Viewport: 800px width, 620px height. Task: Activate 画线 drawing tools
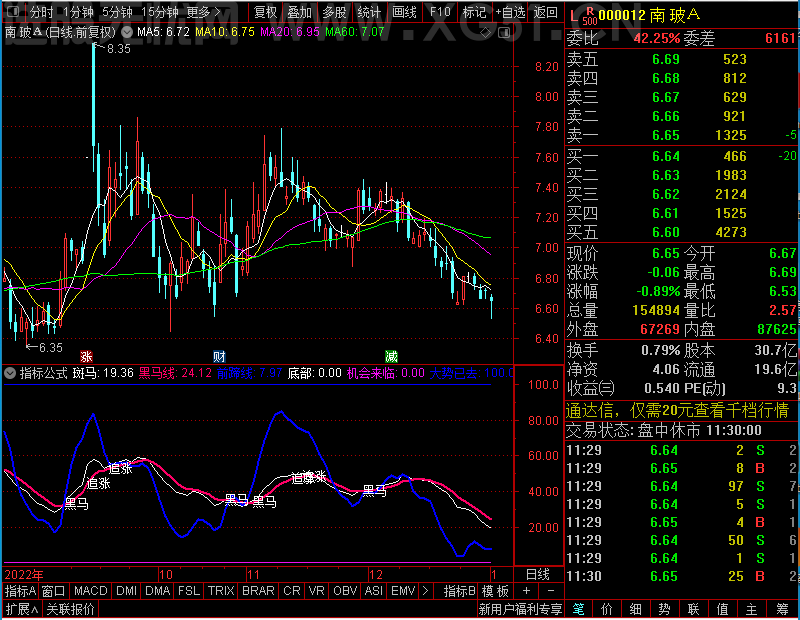tap(405, 12)
